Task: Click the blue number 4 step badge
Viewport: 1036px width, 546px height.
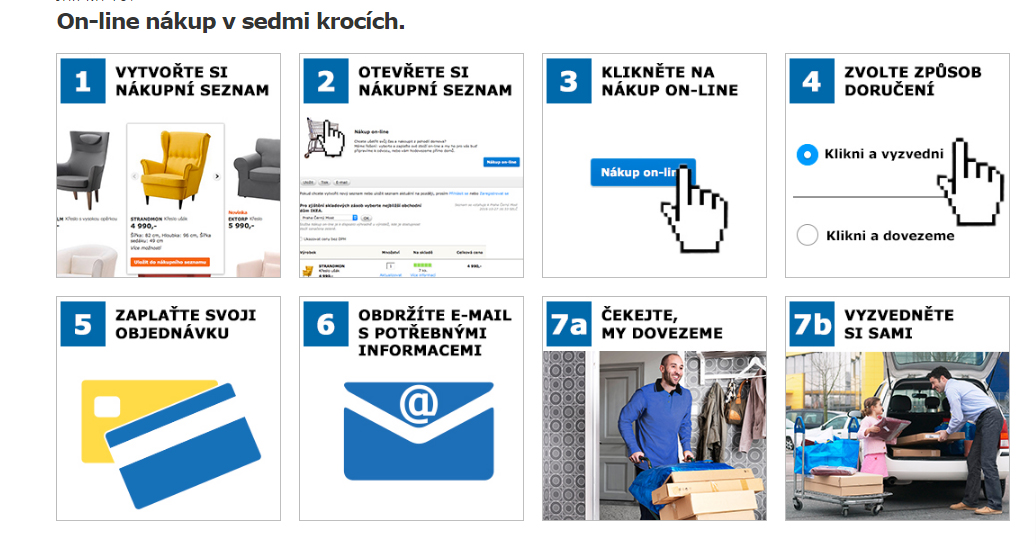Action: (x=811, y=81)
